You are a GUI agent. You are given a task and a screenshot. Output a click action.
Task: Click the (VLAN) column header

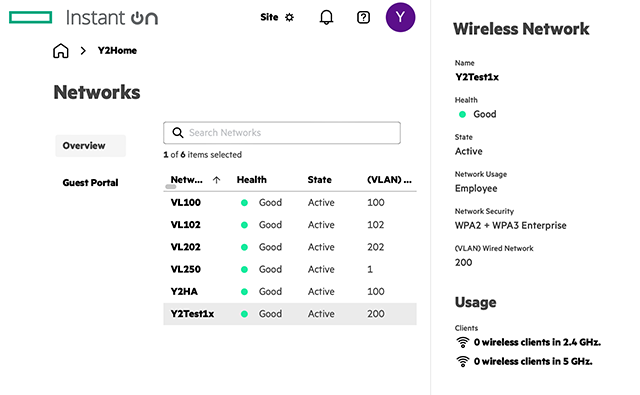coord(389,180)
